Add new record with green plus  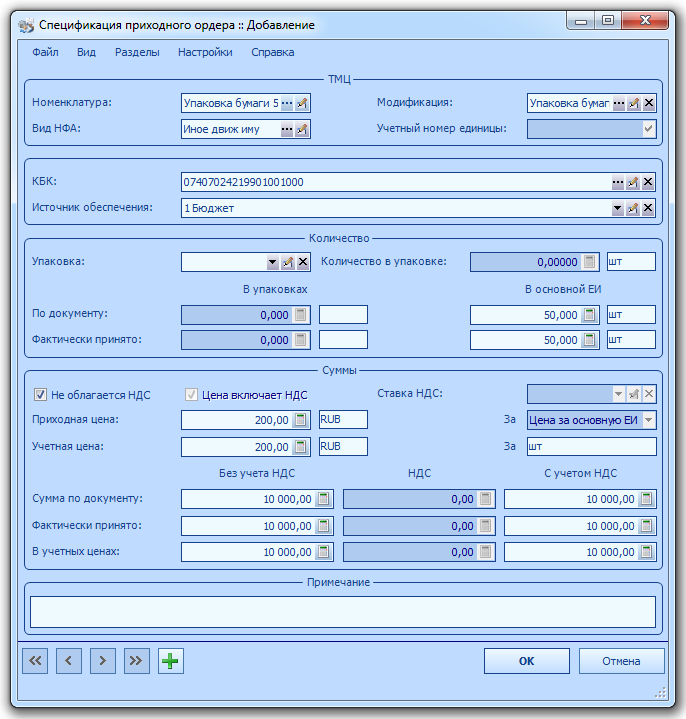pos(171,661)
